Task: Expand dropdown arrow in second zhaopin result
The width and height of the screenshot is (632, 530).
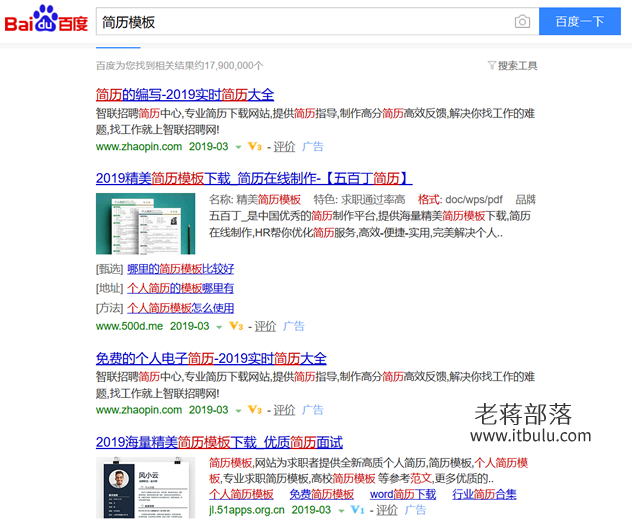Action: [238, 411]
